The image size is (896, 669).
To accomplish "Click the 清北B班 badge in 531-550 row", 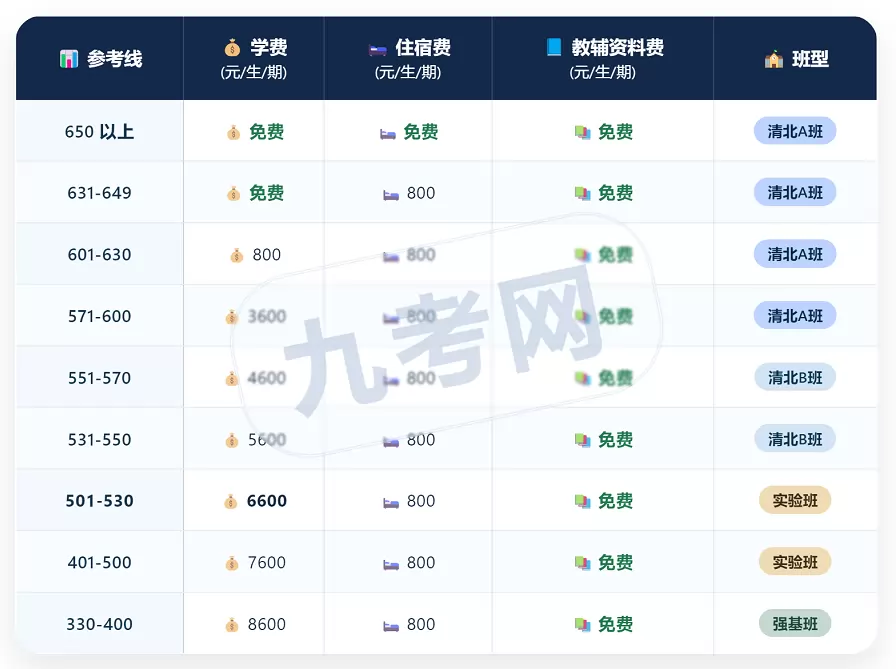I will pyautogui.click(x=795, y=439).
